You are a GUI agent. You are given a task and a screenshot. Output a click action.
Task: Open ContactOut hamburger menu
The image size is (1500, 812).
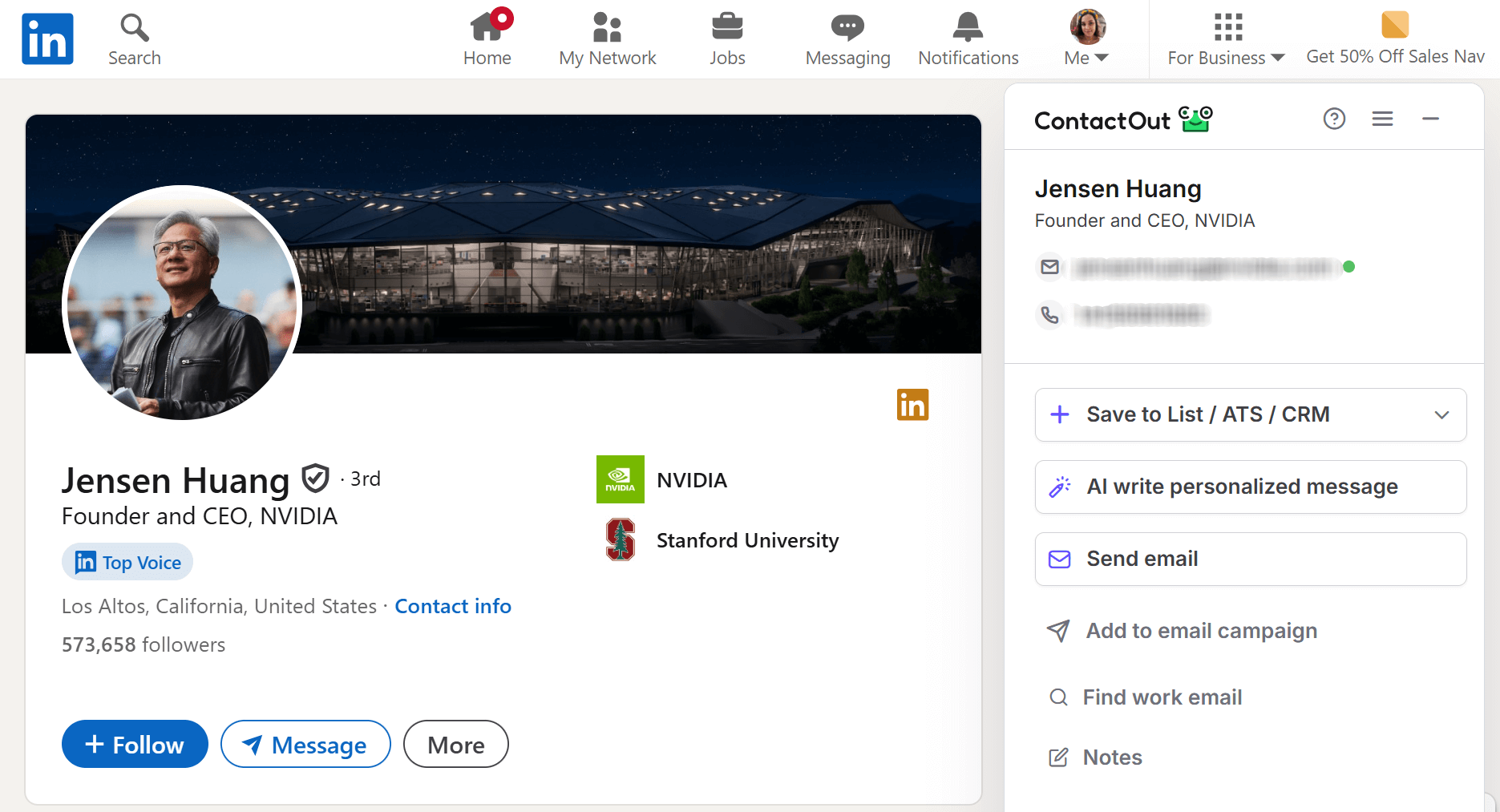pyautogui.click(x=1382, y=119)
